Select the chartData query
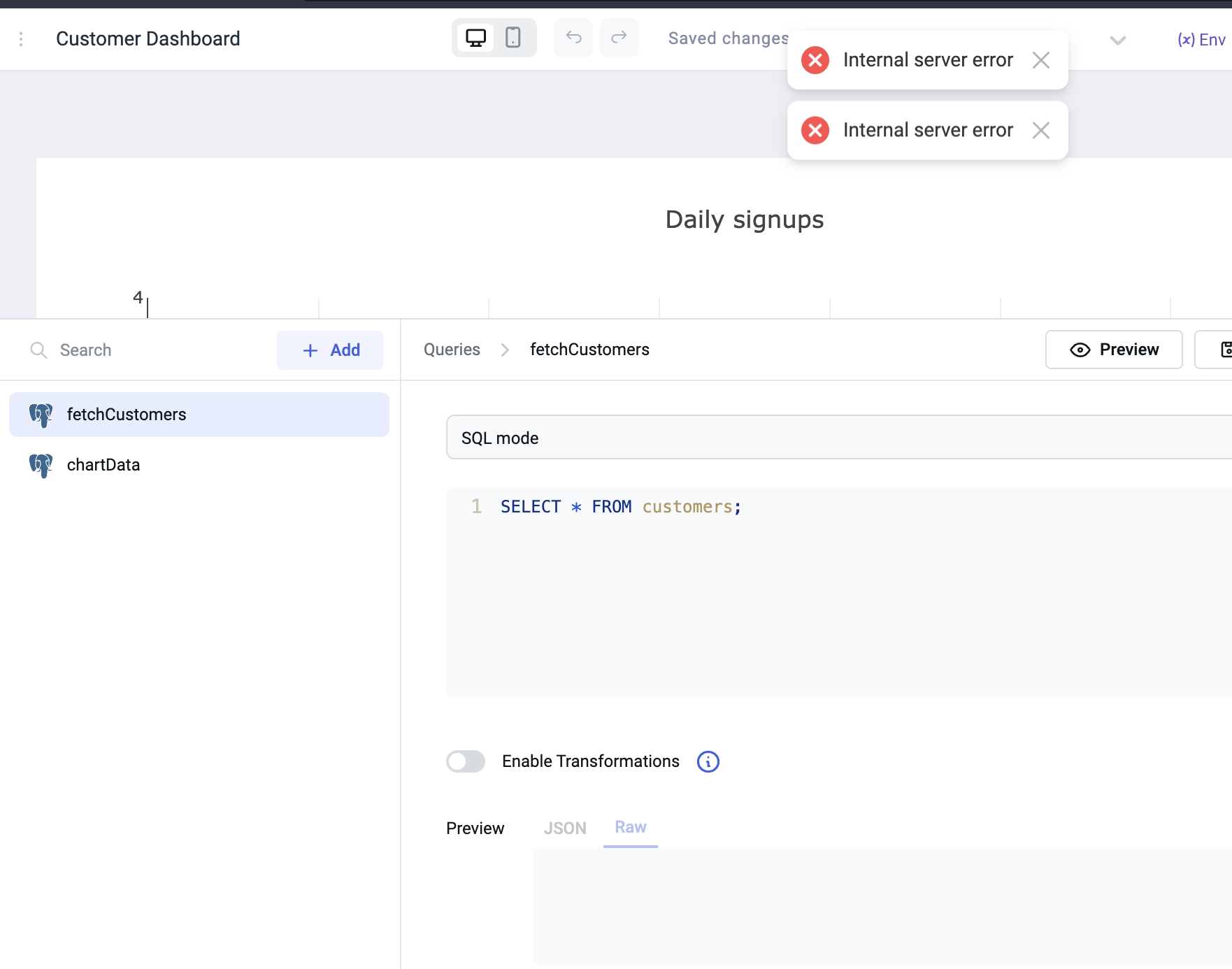The height and width of the screenshot is (969, 1232). click(x=103, y=464)
